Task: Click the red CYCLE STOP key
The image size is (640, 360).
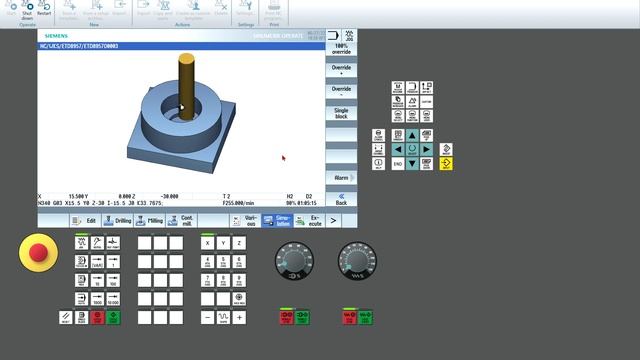Action: [97, 318]
